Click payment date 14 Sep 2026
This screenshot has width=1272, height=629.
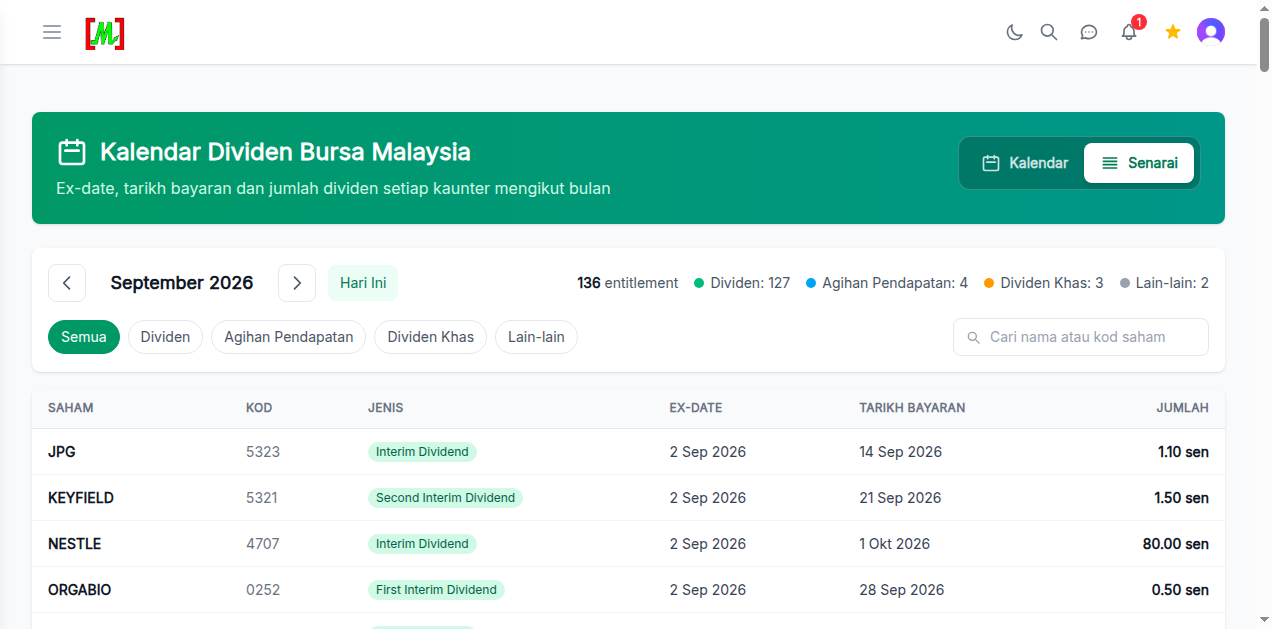[x=901, y=452]
